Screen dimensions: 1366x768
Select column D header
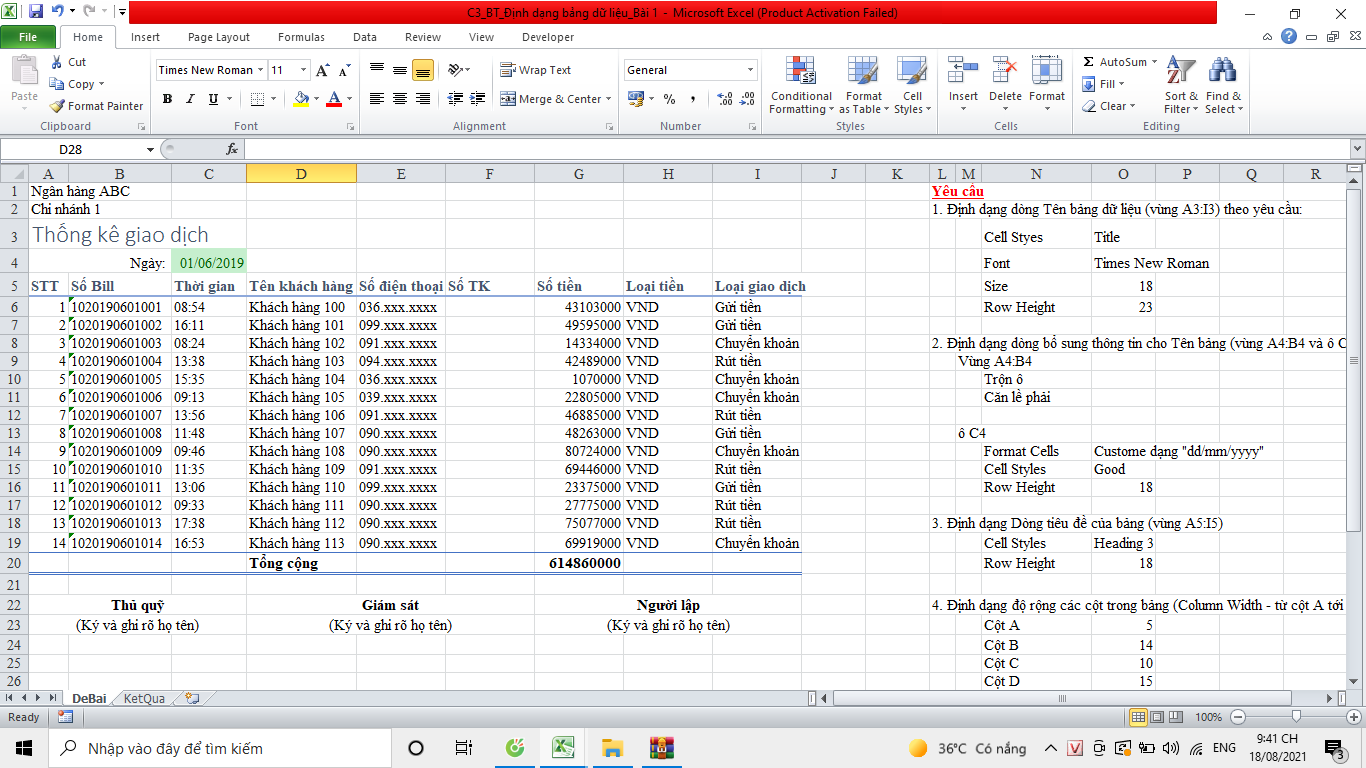coord(301,174)
